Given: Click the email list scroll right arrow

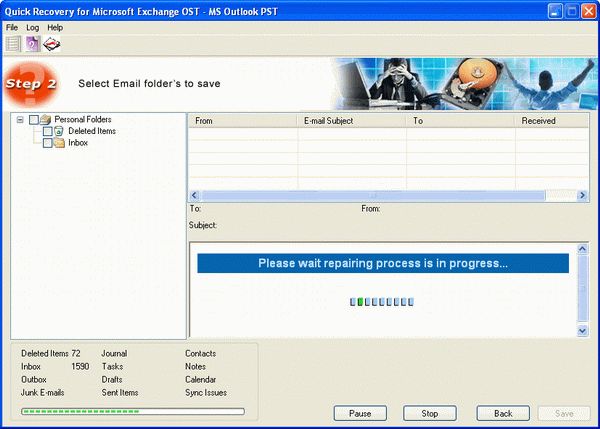Looking at the screenshot, I should point(582,196).
